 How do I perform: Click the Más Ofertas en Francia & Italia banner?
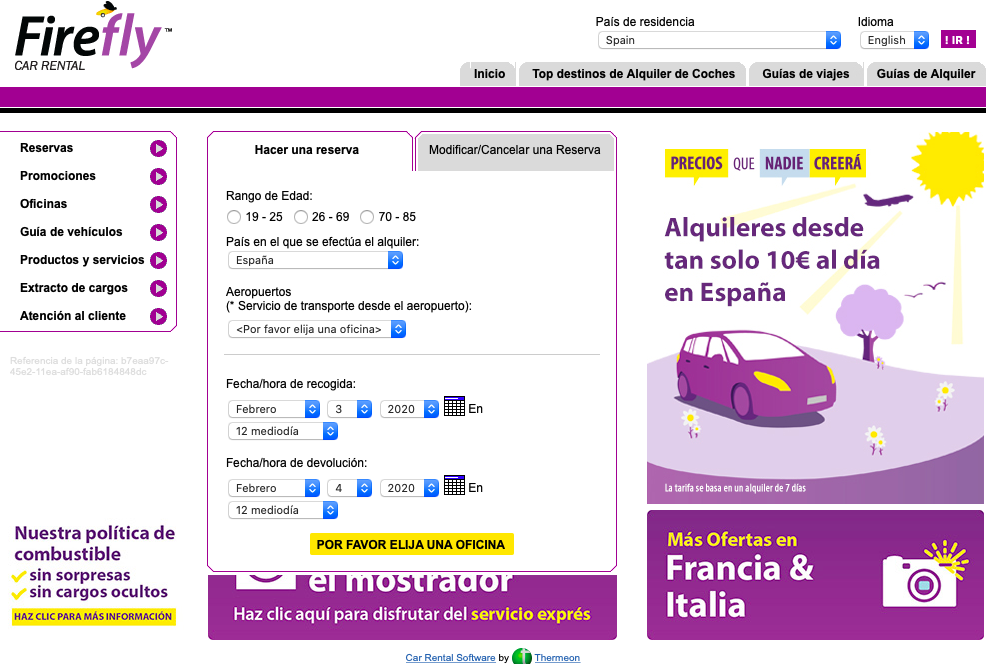coord(815,575)
